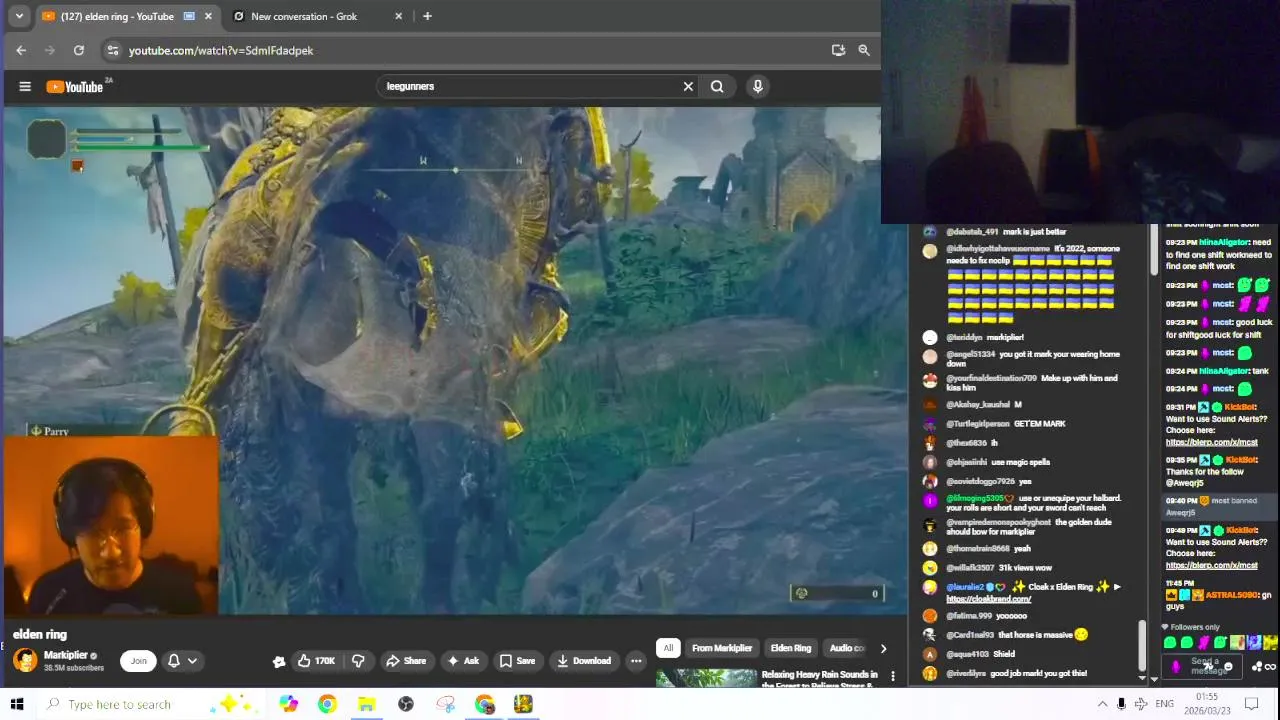Click the first blerp.com/x/mcst link
This screenshot has width=1280, height=720.
tap(1211, 442)
